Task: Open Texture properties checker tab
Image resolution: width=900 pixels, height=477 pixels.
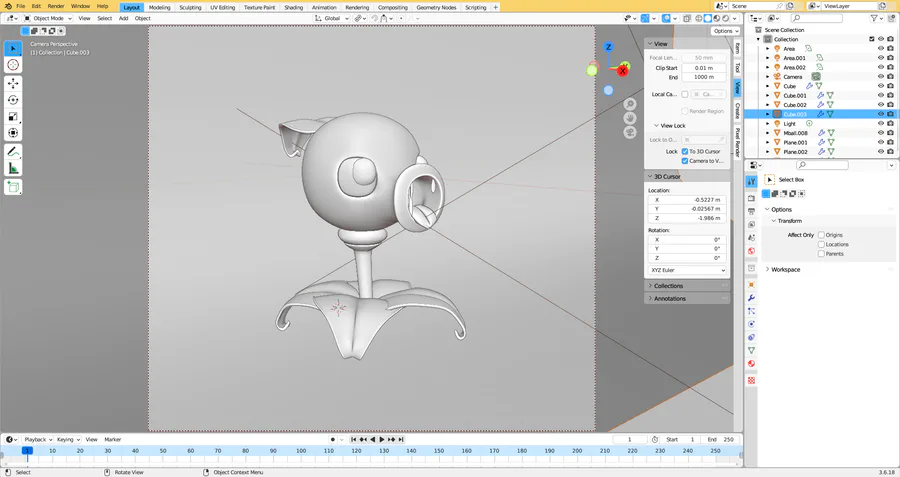Action: [x=751, y=380]
